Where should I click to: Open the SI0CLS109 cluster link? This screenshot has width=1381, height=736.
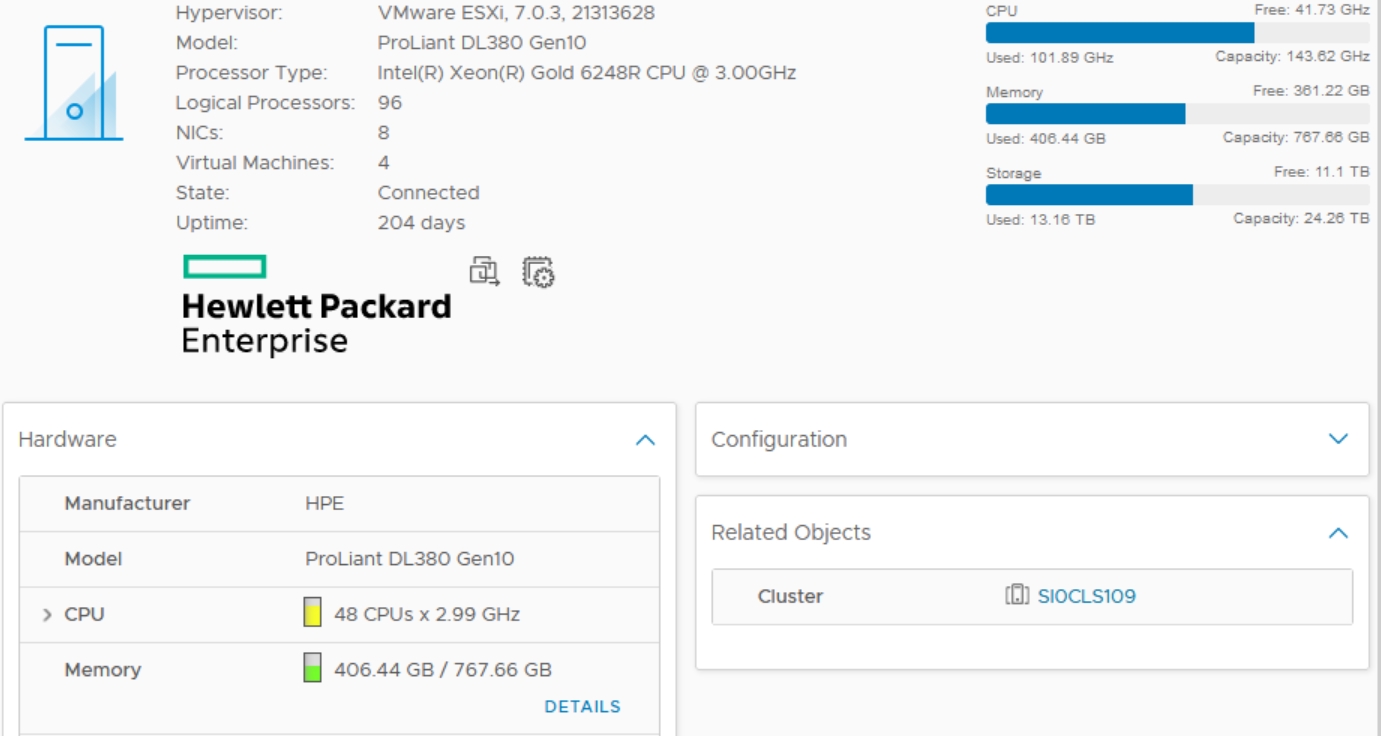[1086, 596]
